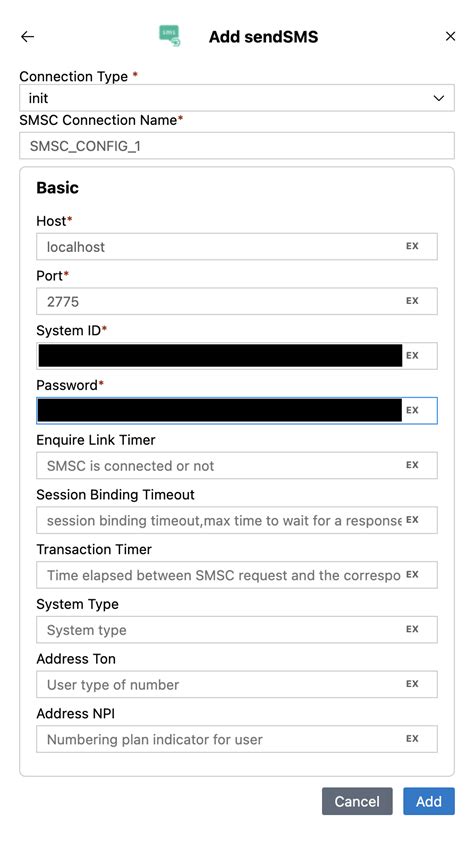Toggle EX for Address Ton field
The image size is (474, 848).
coord(412,684)
